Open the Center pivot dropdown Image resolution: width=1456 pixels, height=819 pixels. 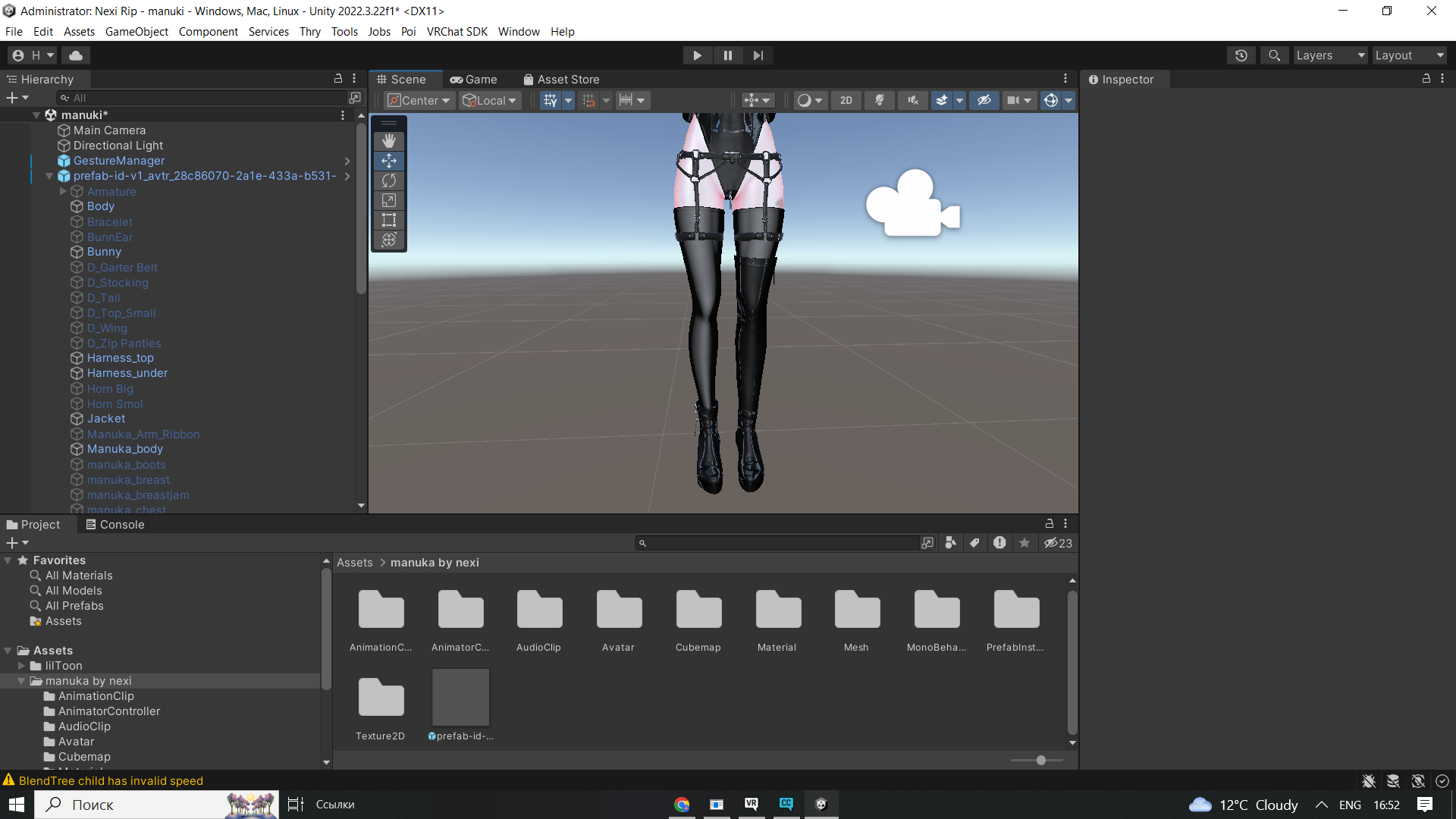419,100
